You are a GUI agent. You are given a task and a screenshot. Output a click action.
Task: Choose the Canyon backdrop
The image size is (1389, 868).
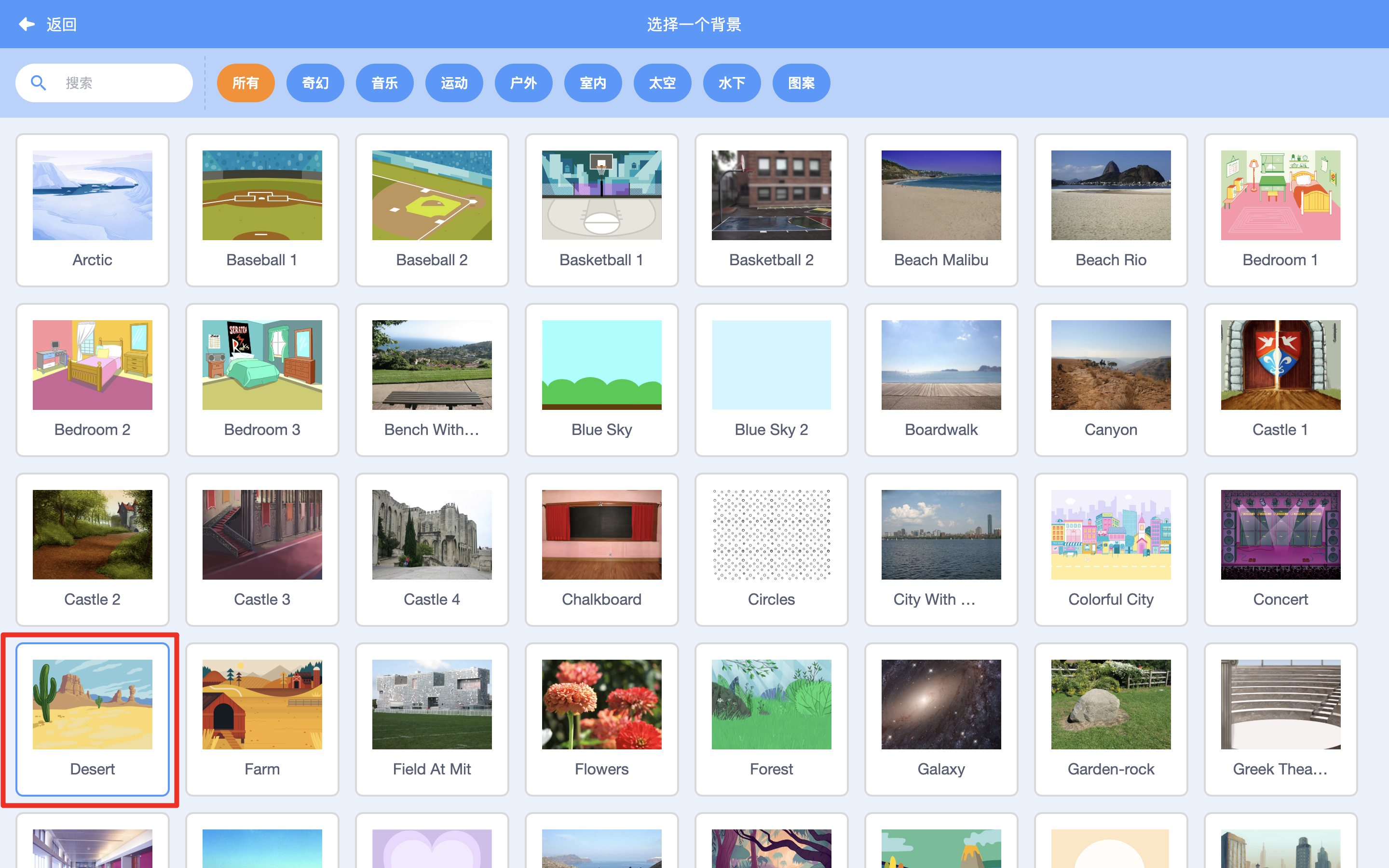[1111, 380]
